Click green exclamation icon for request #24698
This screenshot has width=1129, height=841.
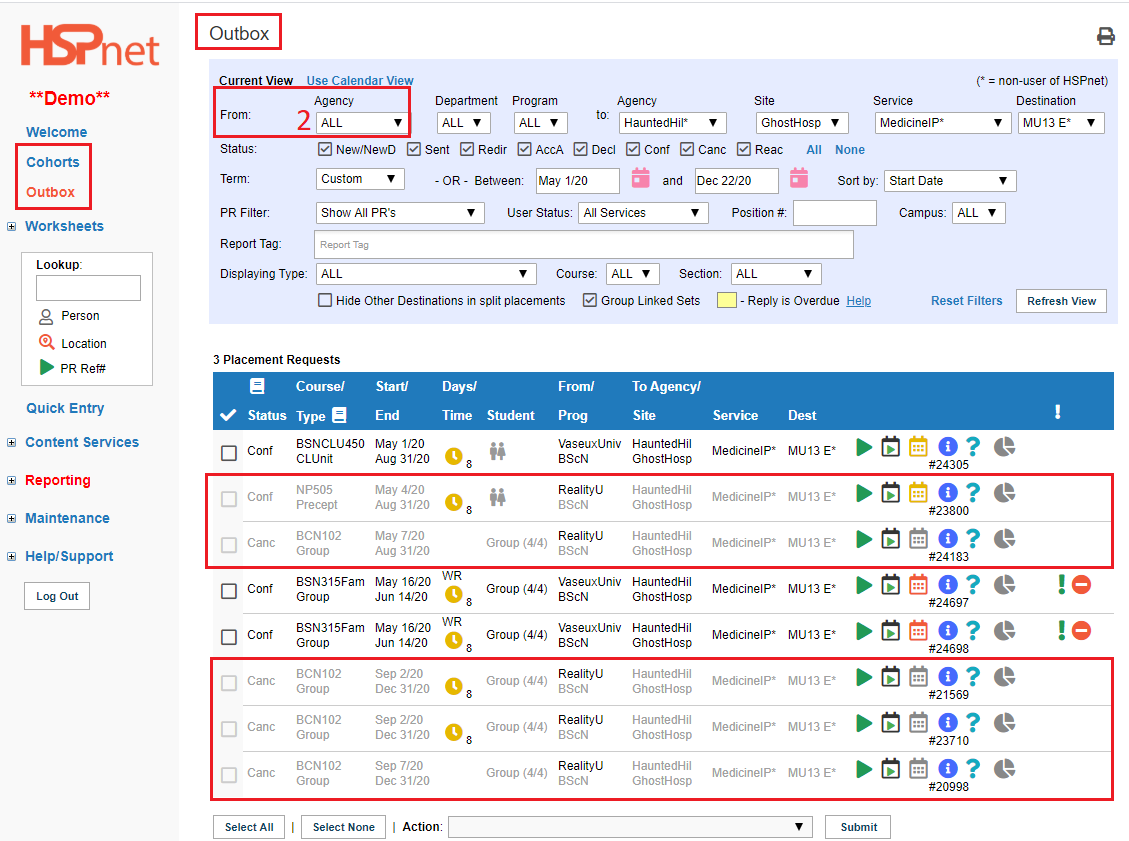point(1061,630)
